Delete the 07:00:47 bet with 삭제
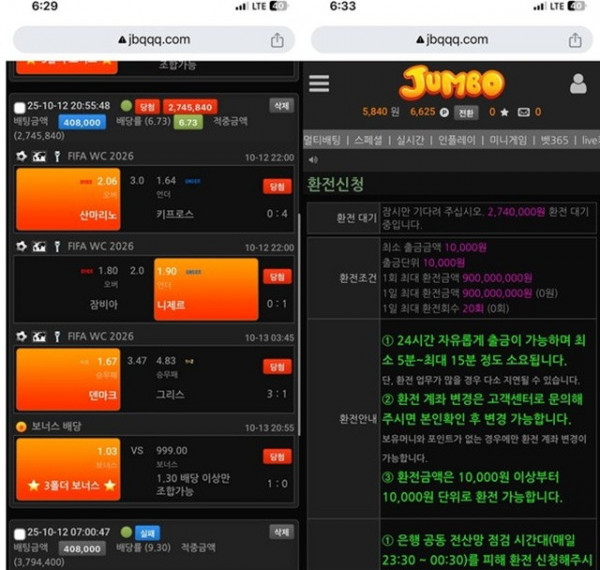 pos(281,533)
